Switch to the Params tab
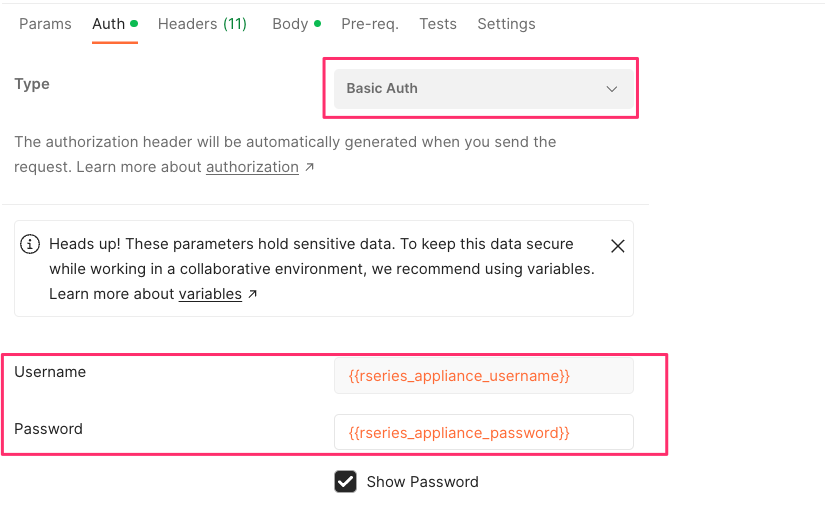This screenshot has height=532, width=825. [45, 24]
